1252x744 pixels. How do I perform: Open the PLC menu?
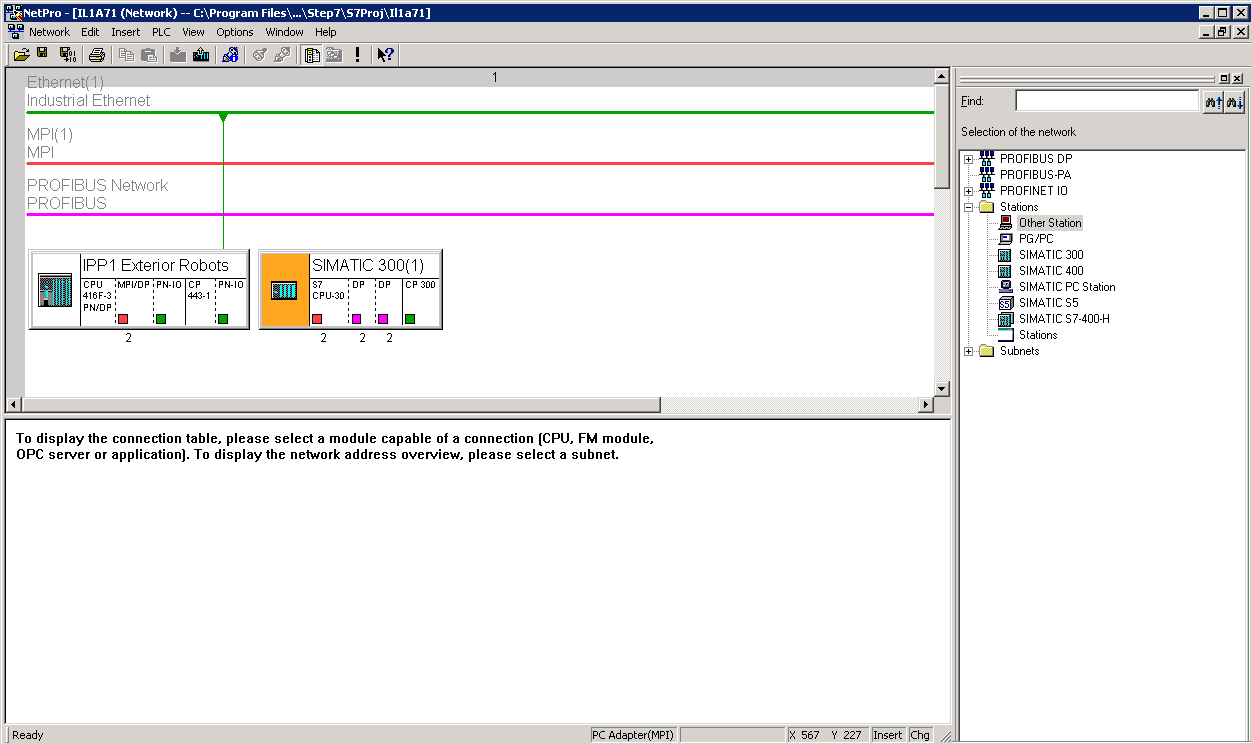[x=161, y=32]
